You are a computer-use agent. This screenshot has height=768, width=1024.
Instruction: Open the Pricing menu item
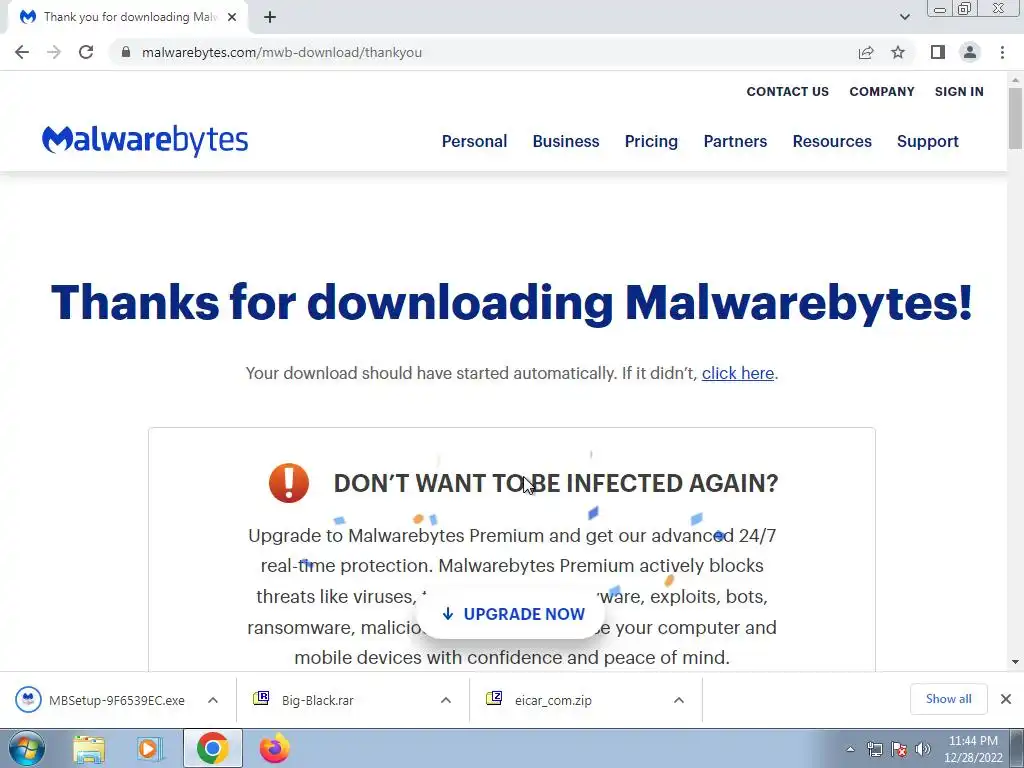(651, 141)
